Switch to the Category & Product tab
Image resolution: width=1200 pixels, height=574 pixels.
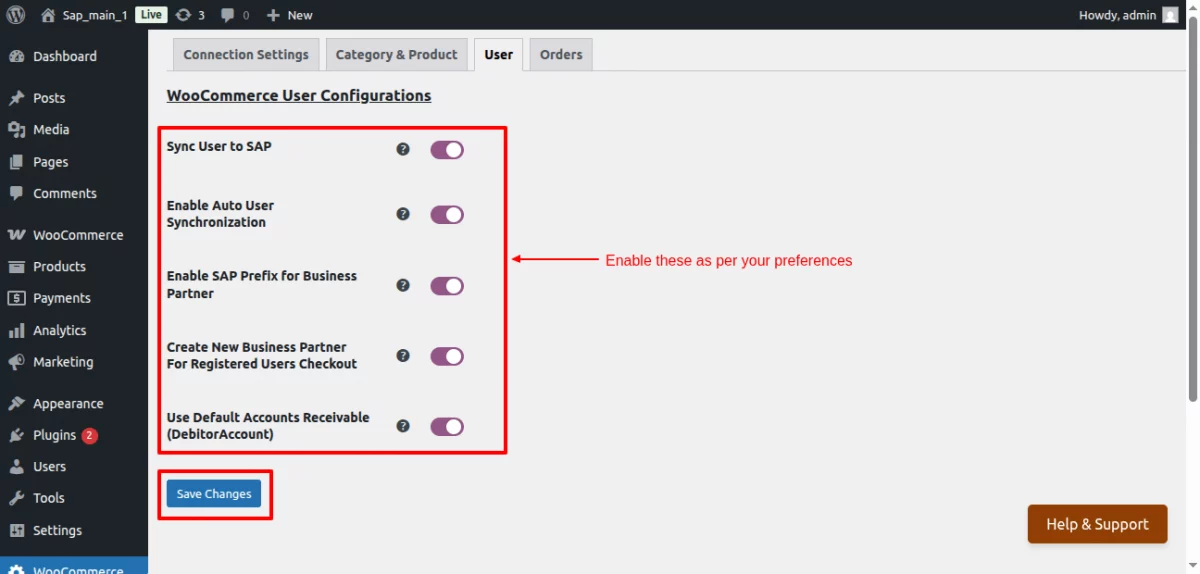(396, 55)
